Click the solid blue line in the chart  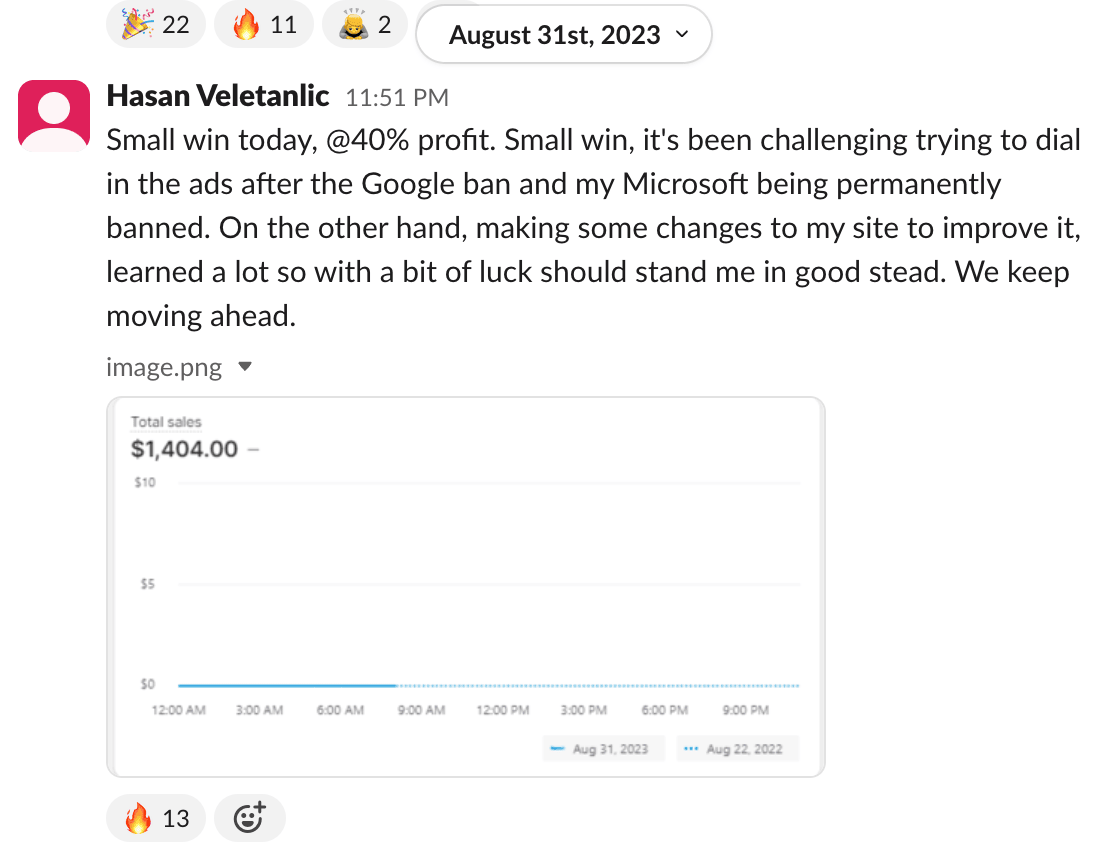288,685
